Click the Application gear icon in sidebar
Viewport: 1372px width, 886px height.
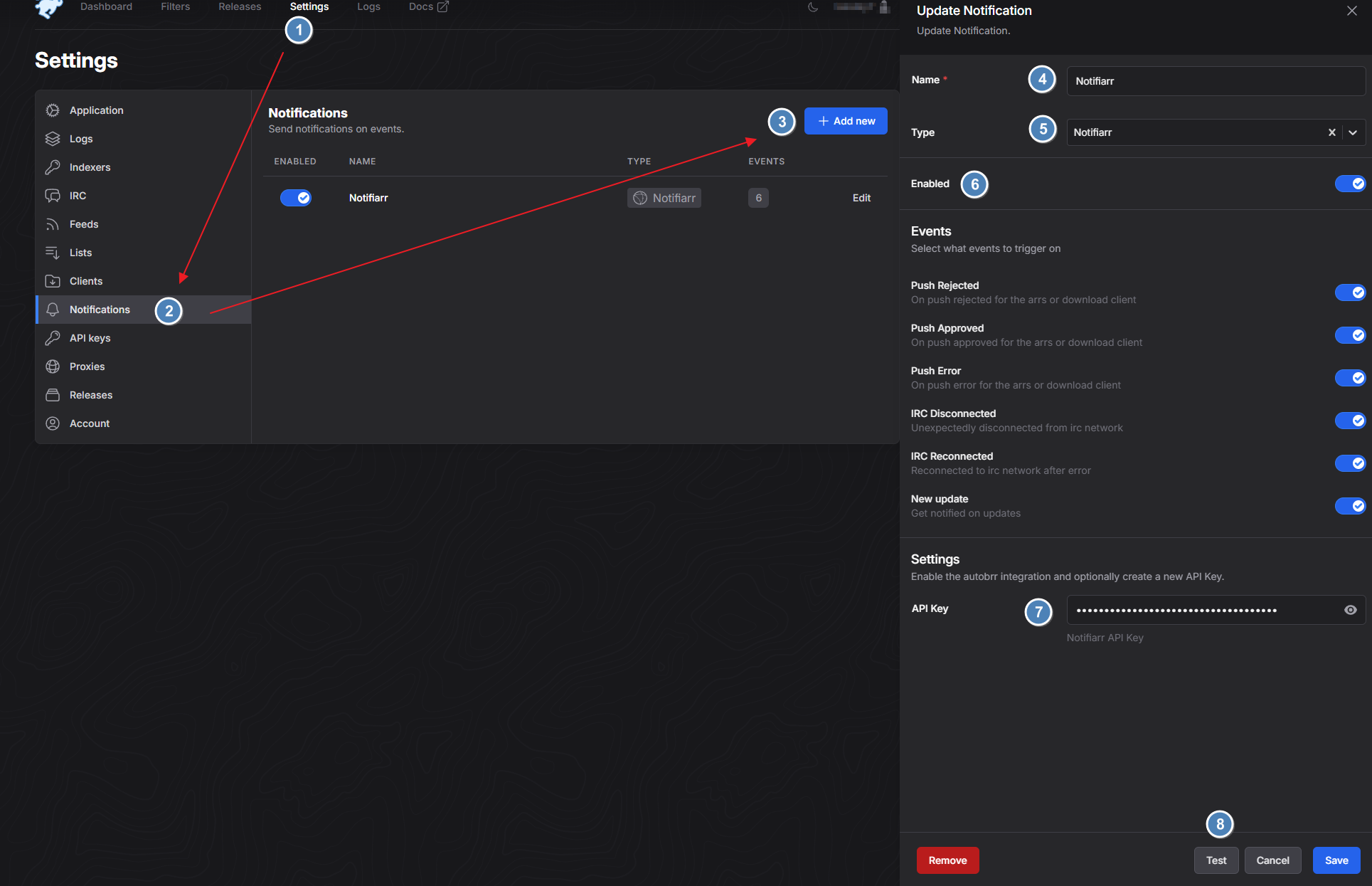coord(53,110)
